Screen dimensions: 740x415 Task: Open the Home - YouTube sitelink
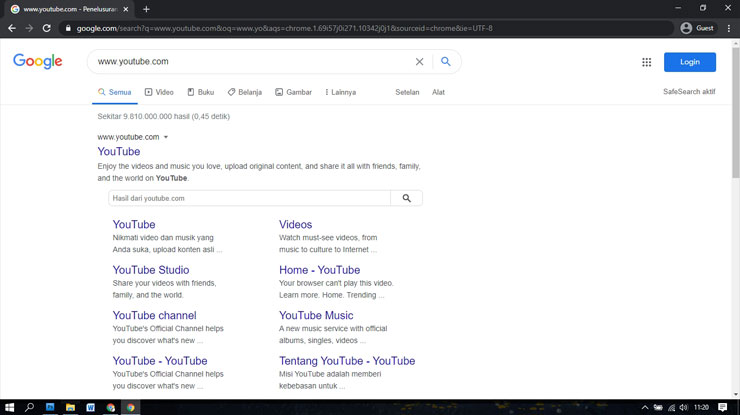coord(320,270)
